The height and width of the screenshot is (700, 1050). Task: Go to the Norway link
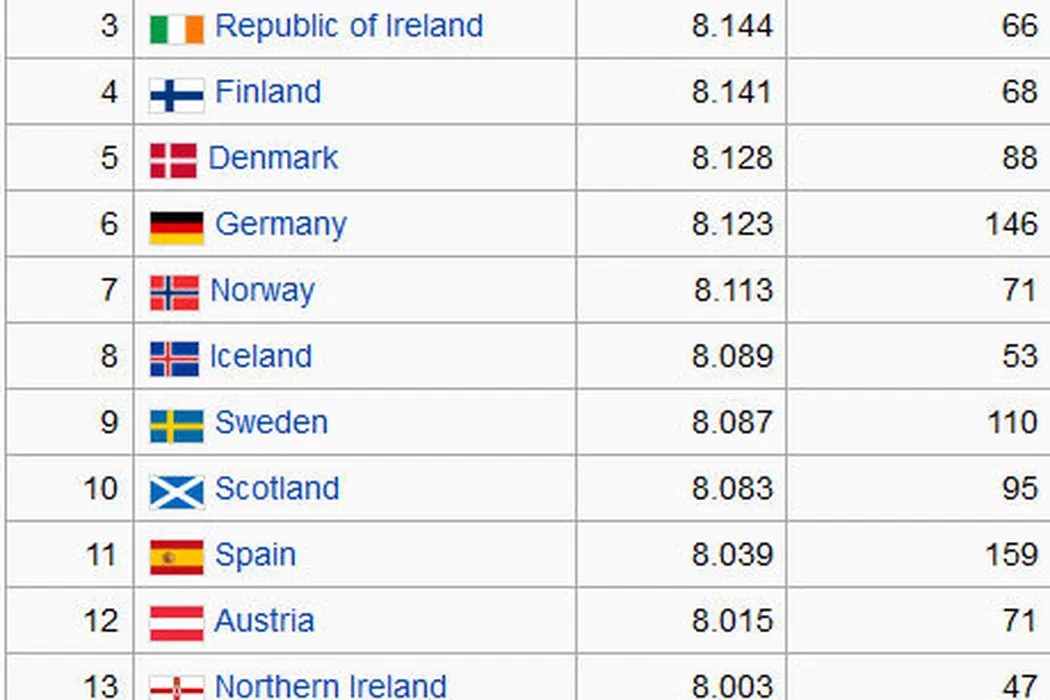tap(262, 290)
